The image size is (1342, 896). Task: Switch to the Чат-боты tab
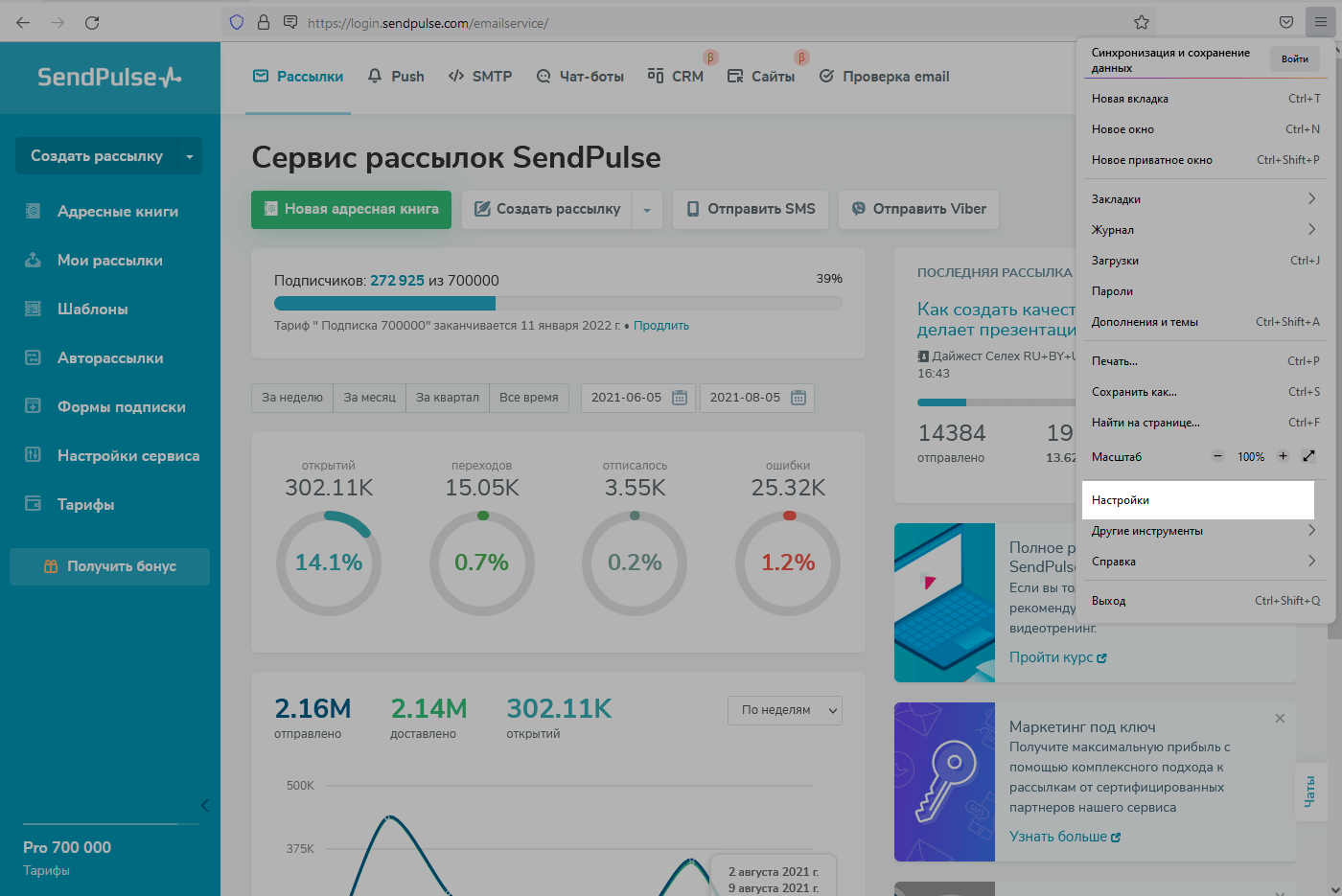[x=580, y=77]
